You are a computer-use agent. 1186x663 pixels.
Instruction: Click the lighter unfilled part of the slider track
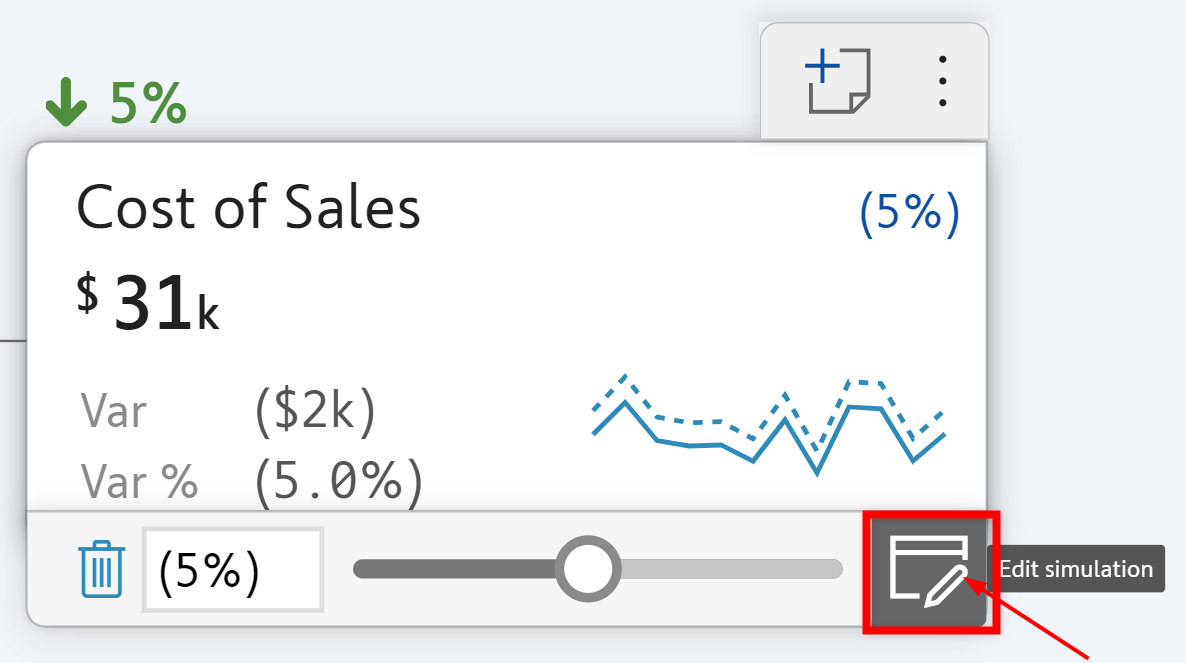730,569
